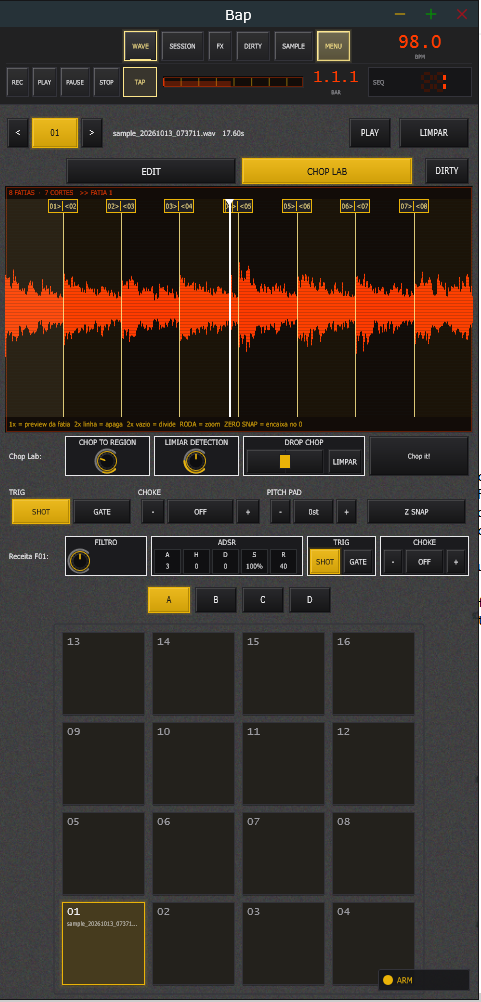Go to next sample with right arrow

click(x=92, y=133)
